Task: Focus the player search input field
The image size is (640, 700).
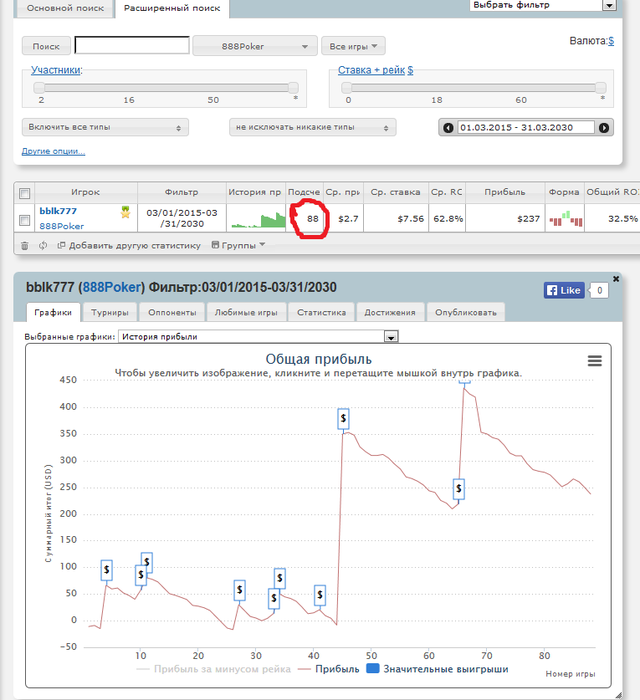Action: 132,45
